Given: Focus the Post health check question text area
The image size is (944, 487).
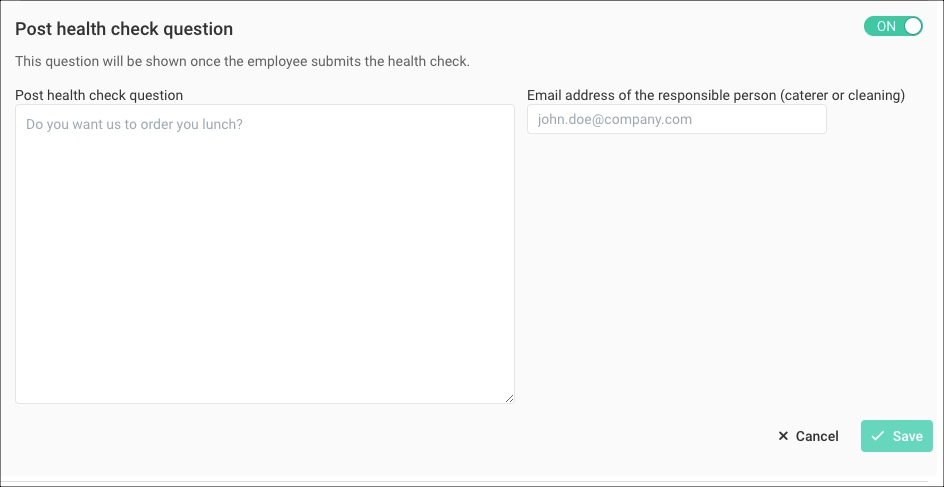Looking at the screenshot, I should click(265, 254).
